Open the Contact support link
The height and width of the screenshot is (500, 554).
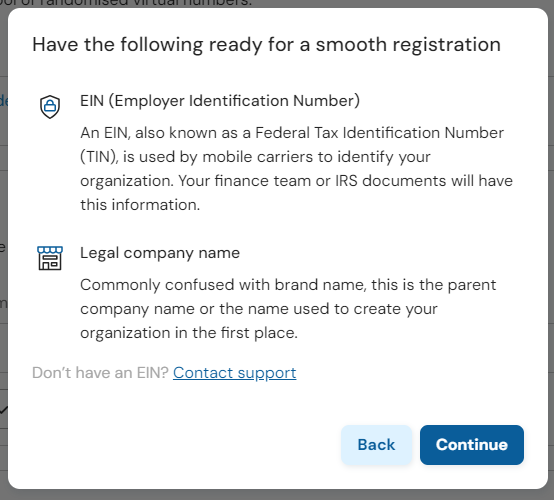point(235,373)
